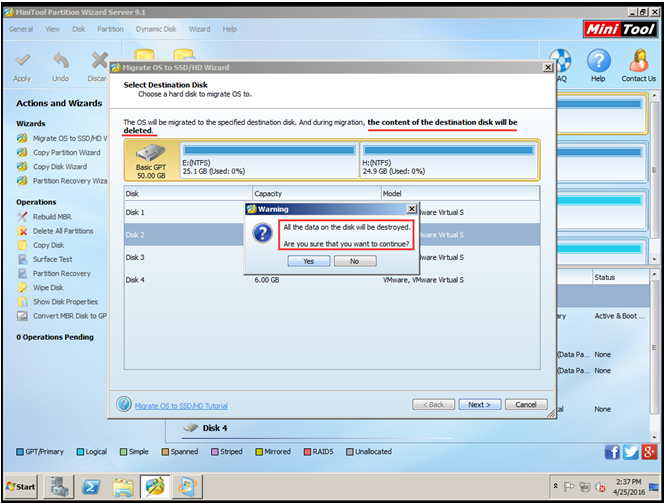Open the Contact Us icon

point(639,61)
